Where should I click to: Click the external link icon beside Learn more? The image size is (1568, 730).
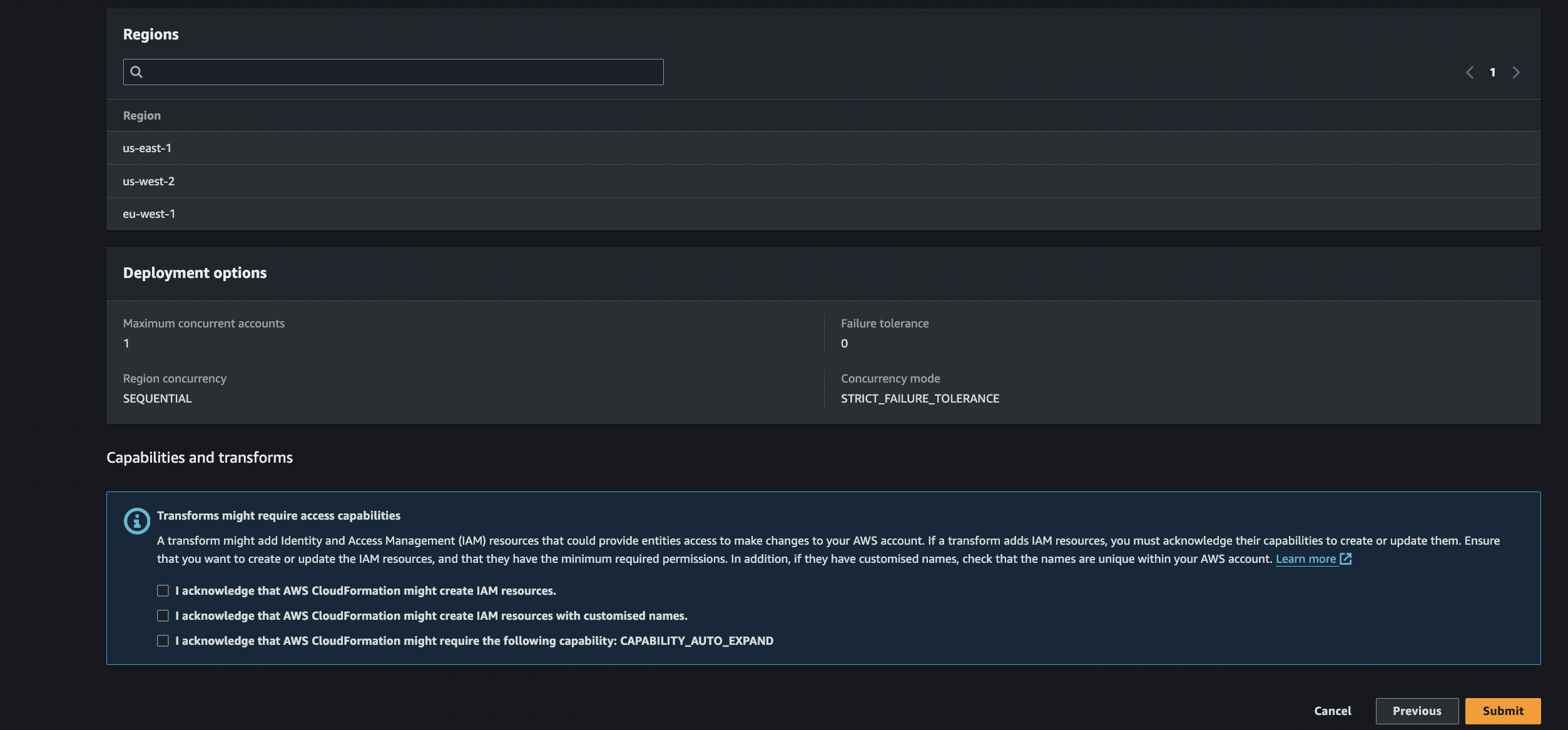point(1346,558)
